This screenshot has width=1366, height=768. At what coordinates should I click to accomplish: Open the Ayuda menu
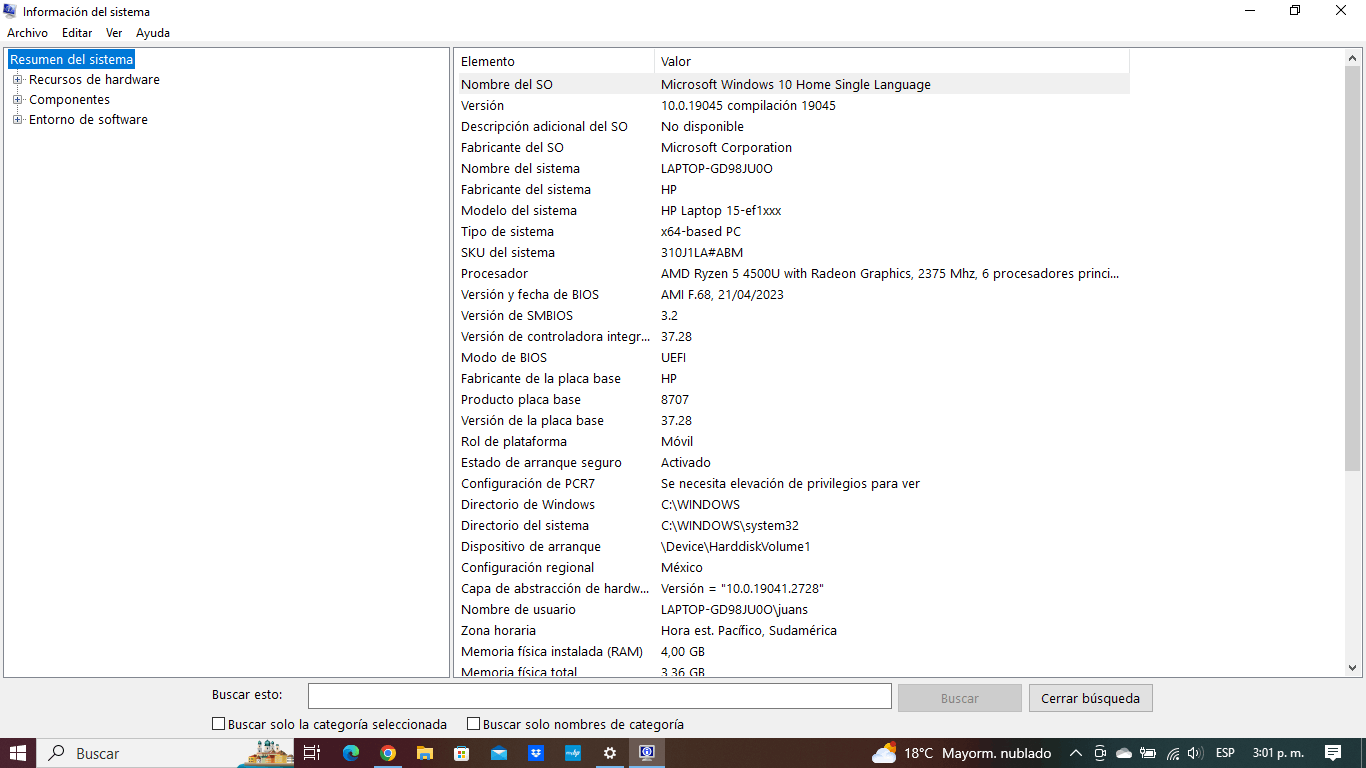(x=153, y=33)
